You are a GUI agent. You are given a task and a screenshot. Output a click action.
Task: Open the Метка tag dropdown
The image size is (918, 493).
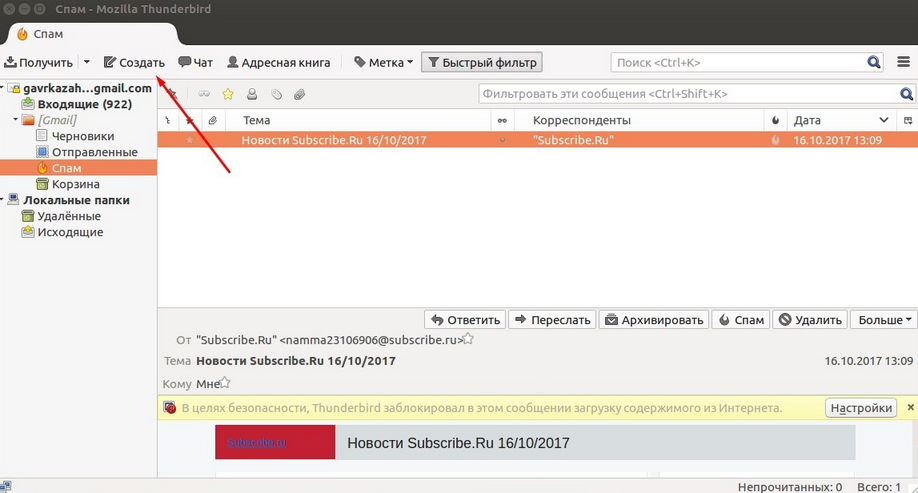[x=383, y=62]
